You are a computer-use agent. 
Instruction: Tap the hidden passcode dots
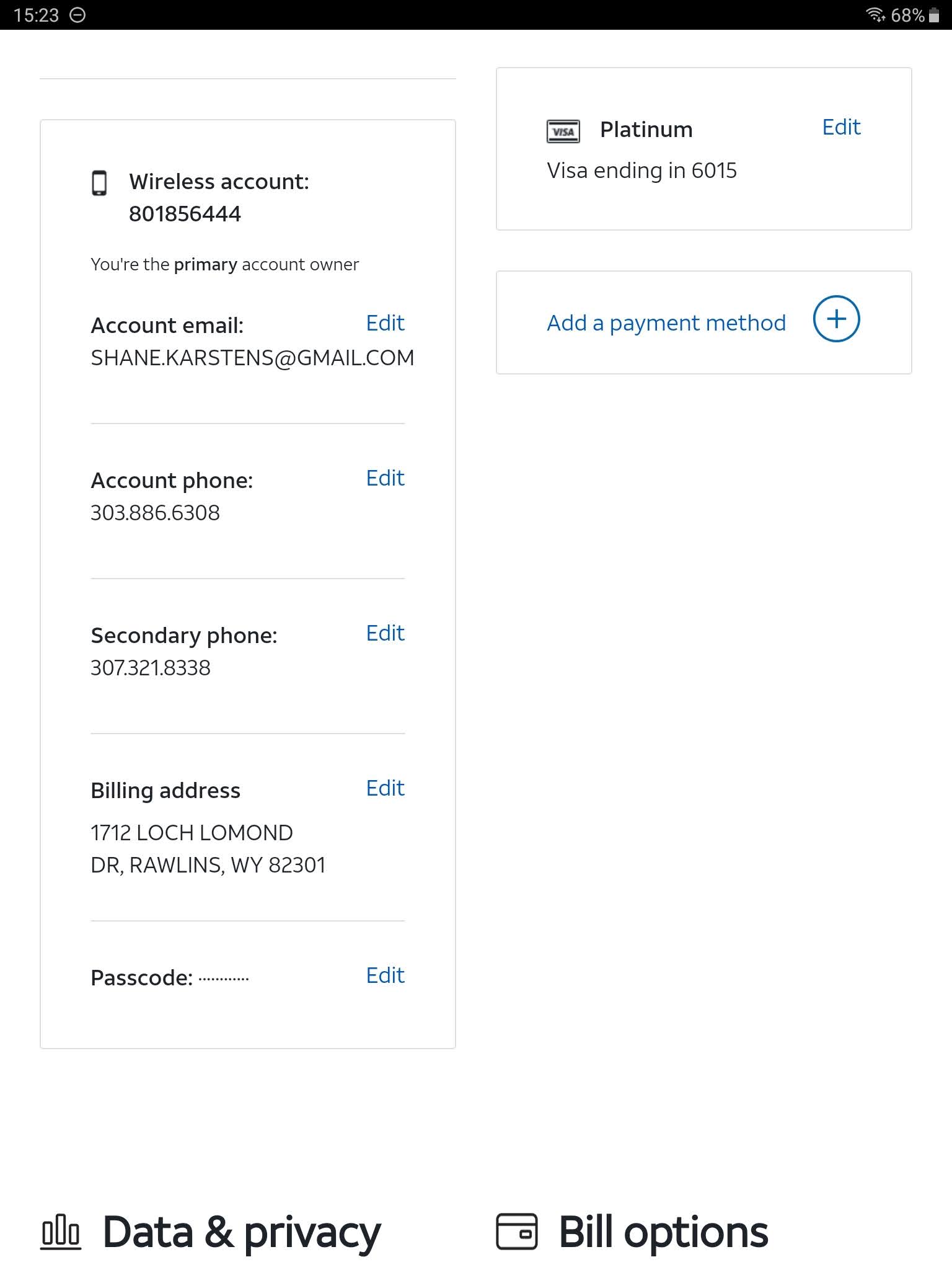pyautogui.click(x=224, y=979)
